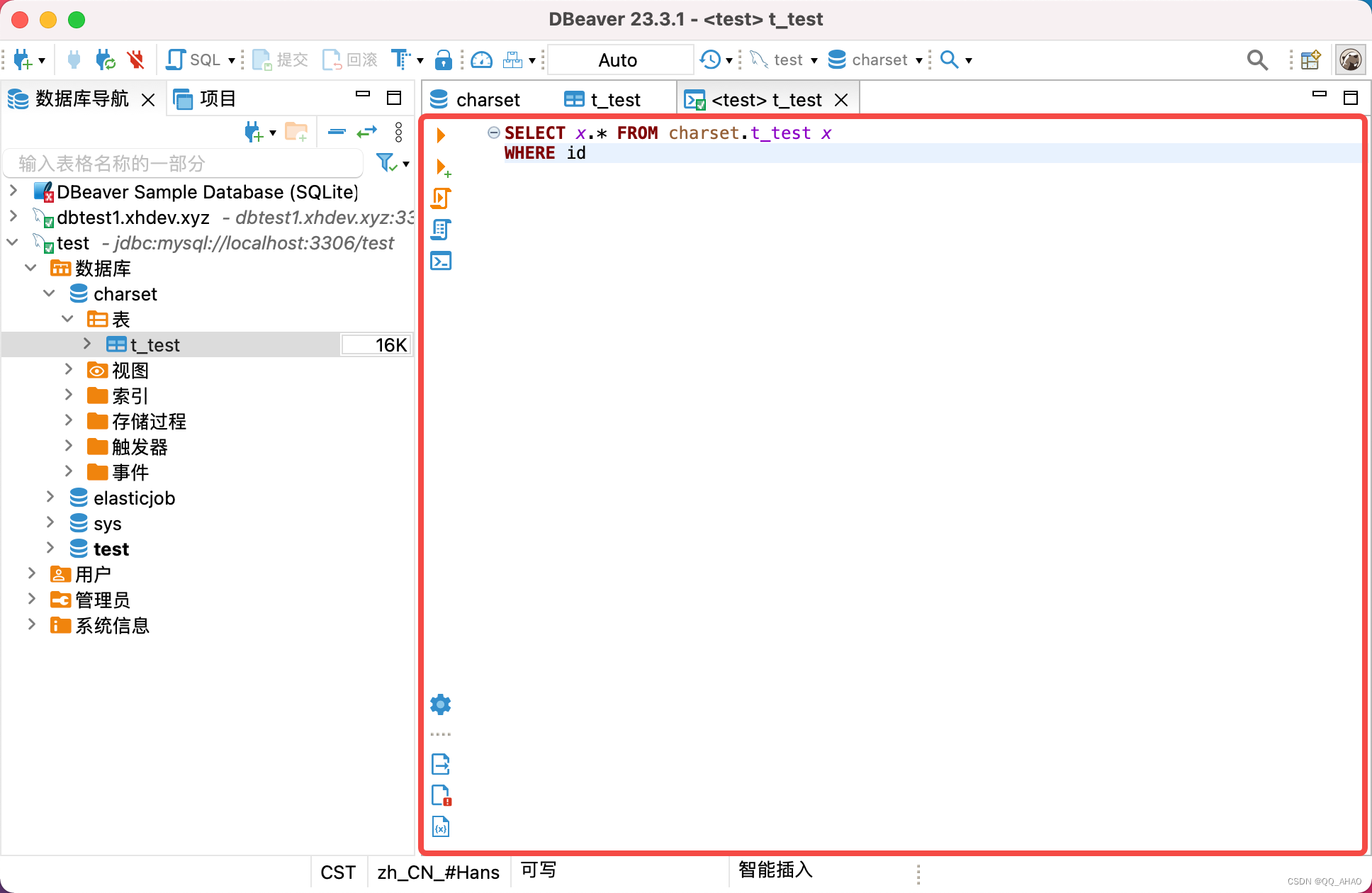Open the perspective switcher icon
Viewport: 1372px width, 893px height.
pyautogui.click(x=1311, y=60)
